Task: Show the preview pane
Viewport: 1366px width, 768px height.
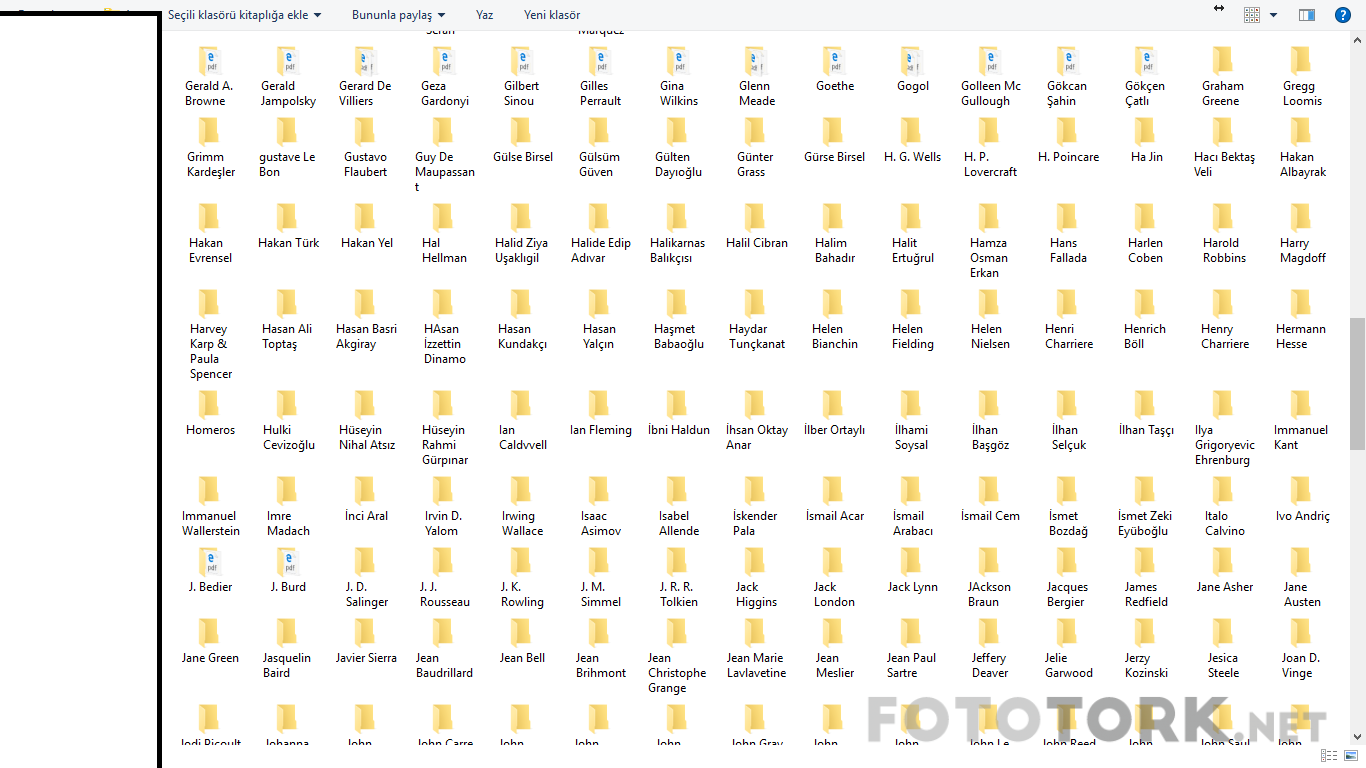Action: tap(1307, 15)
